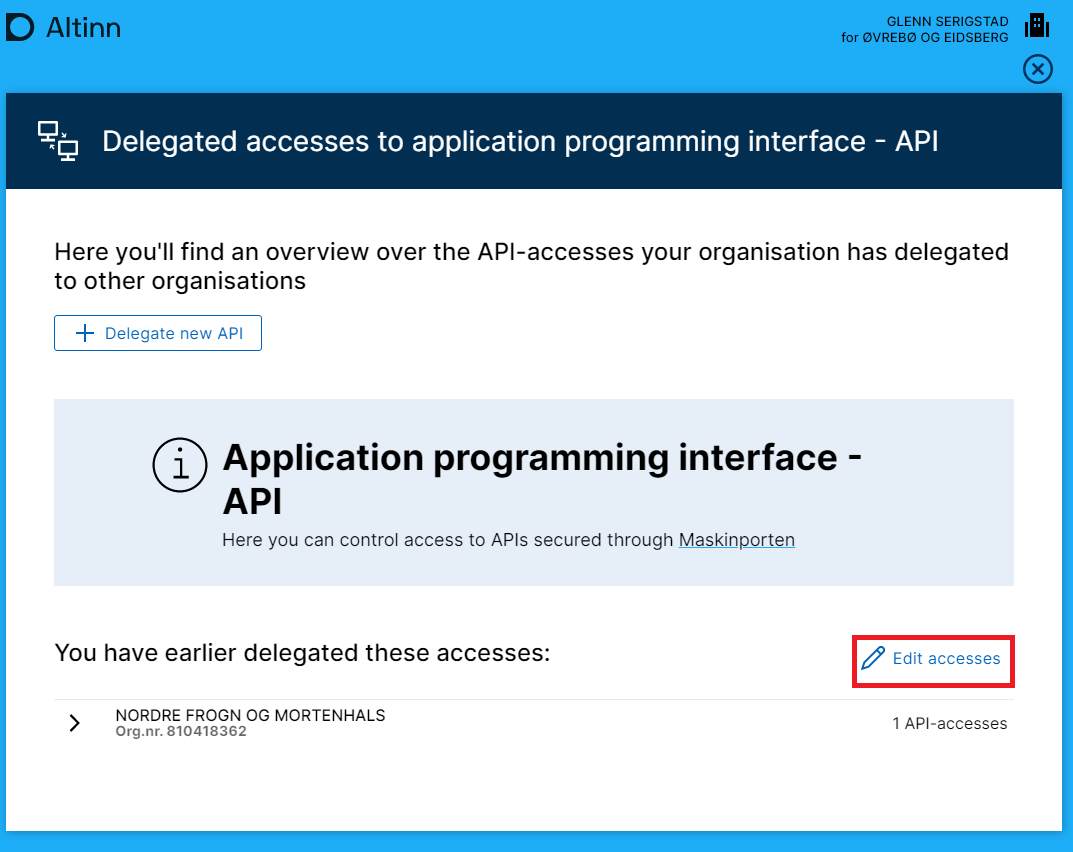Click the Altinn logo icon

(20, 28)
